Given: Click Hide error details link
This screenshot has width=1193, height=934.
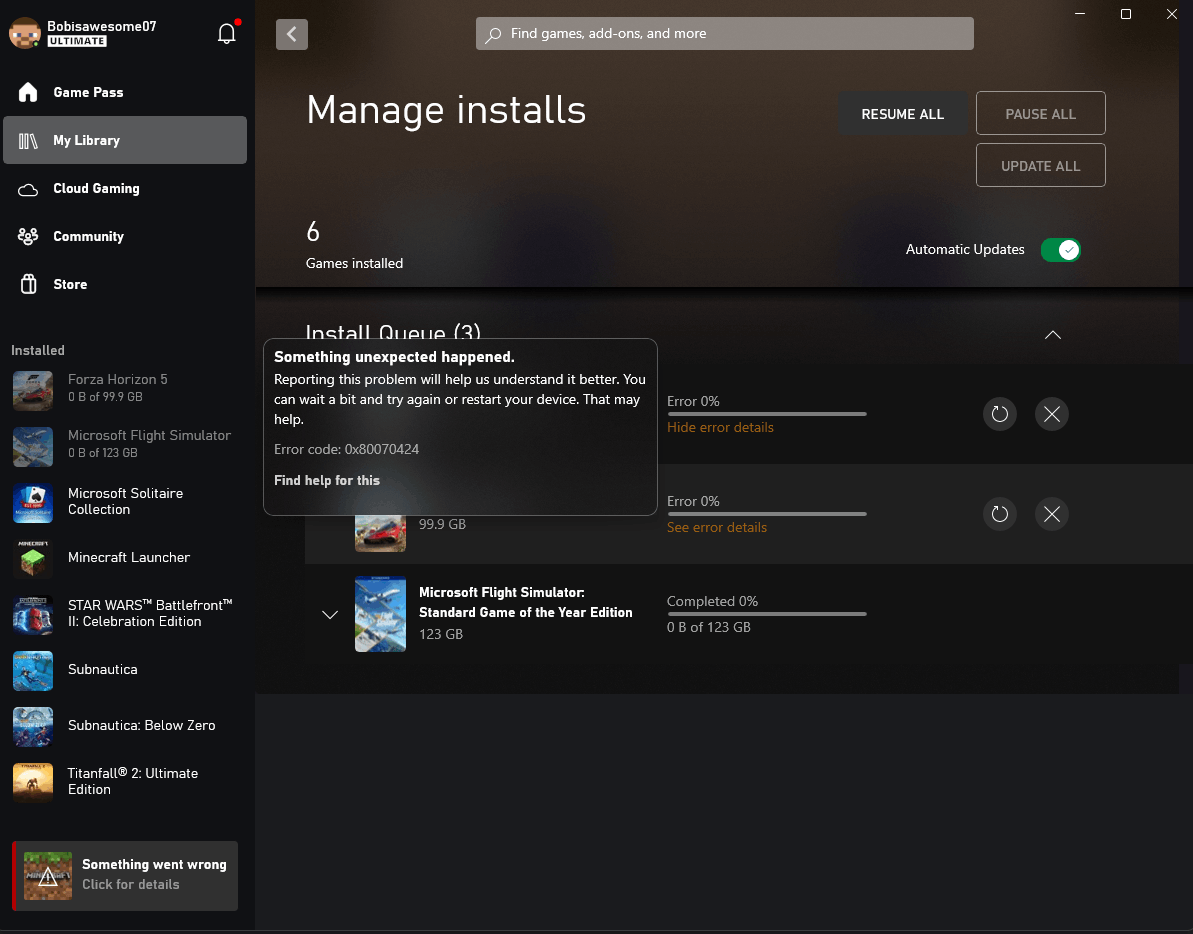Looking at the screenshot, I should tap(721, 427).
